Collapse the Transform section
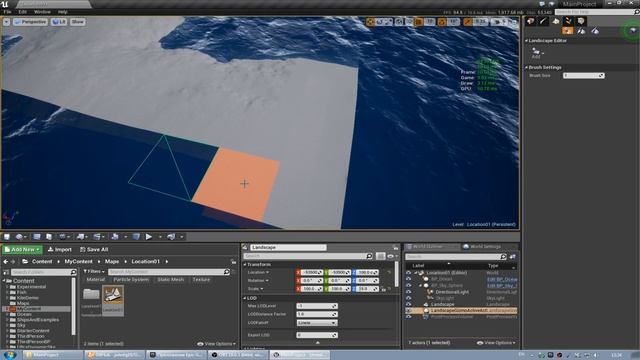Viewport: 640px width, 360px height. click(x=245, y=264)
